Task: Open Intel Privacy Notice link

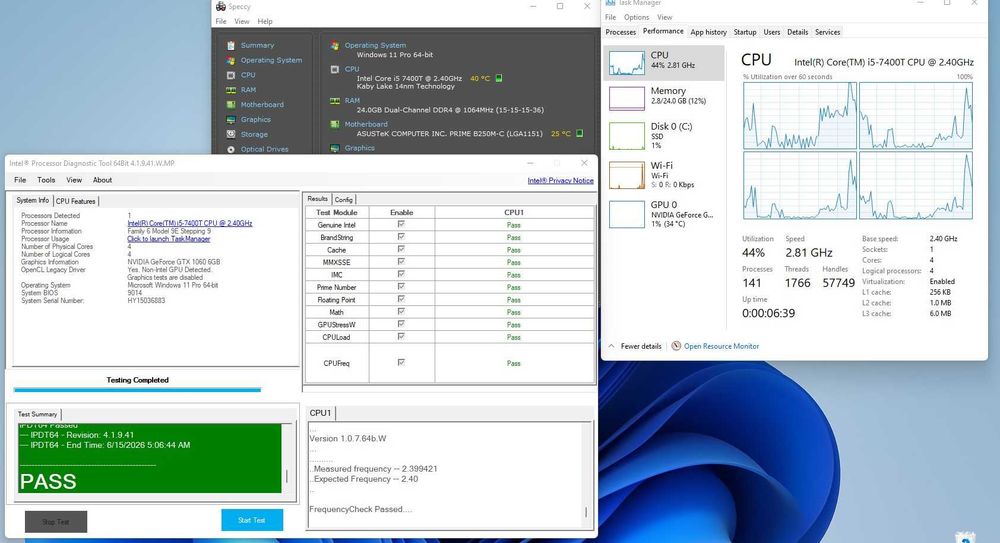Action: click(x=560, y=181)
